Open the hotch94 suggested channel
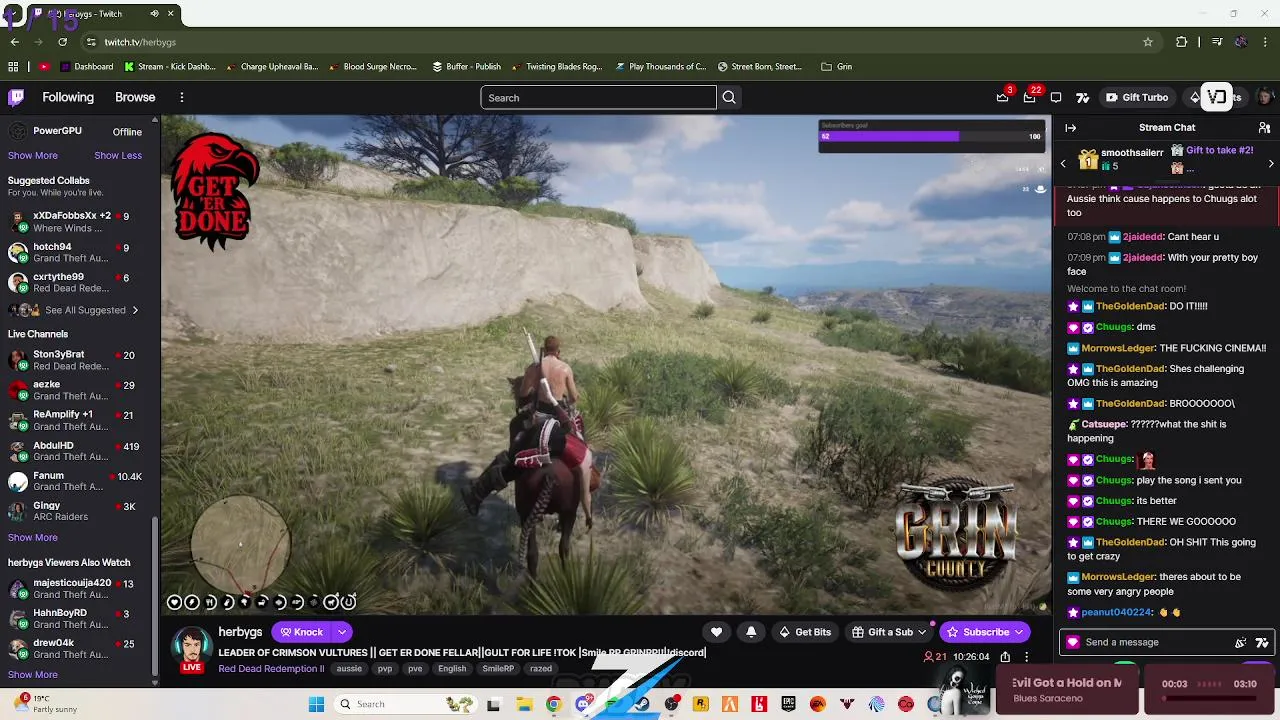 79,252
